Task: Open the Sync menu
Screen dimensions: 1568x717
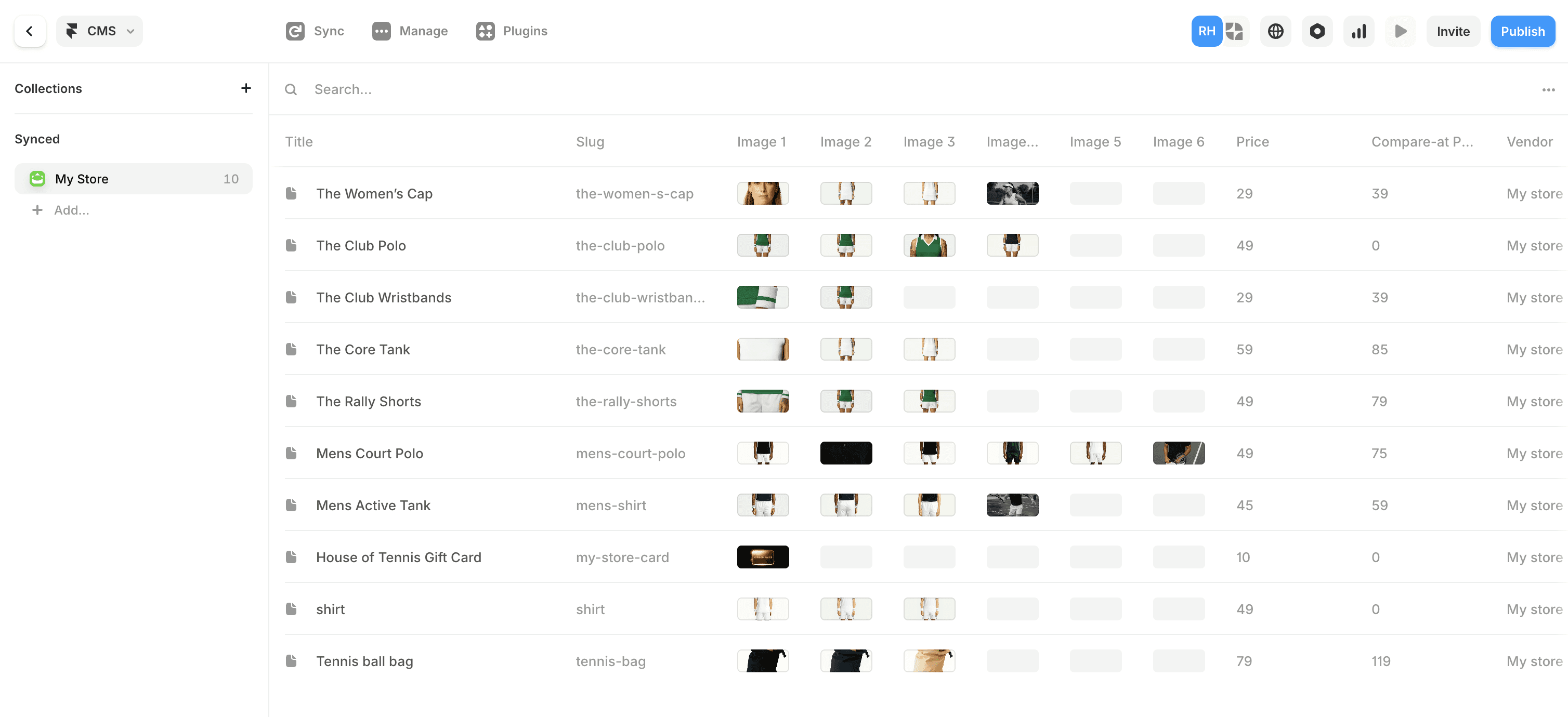Action: point(315,31)
